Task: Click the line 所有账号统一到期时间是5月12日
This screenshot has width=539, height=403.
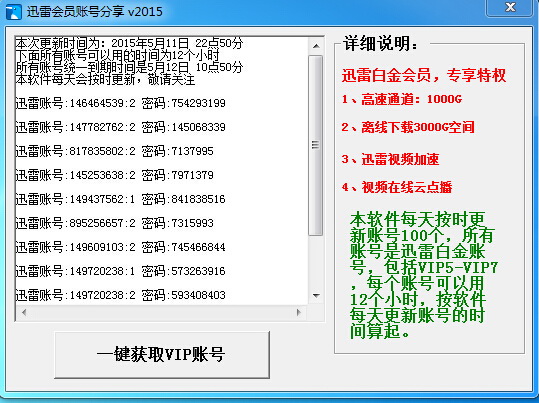Action: [x=129, y=67]
